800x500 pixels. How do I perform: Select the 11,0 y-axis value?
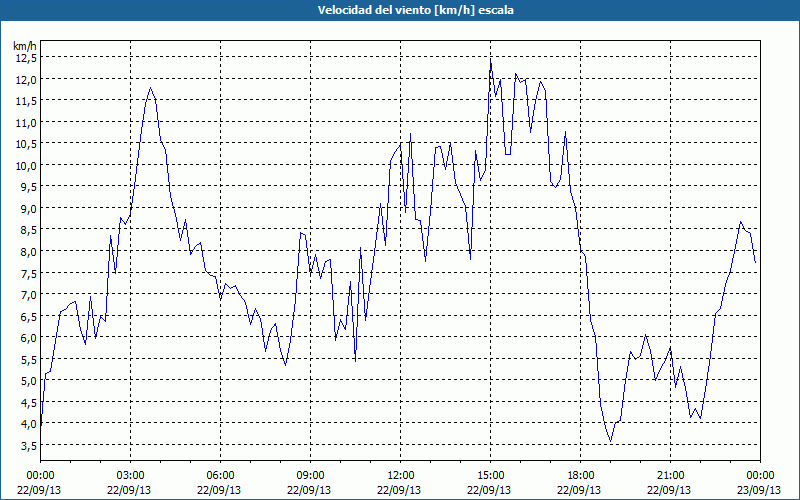click(27, 122)
